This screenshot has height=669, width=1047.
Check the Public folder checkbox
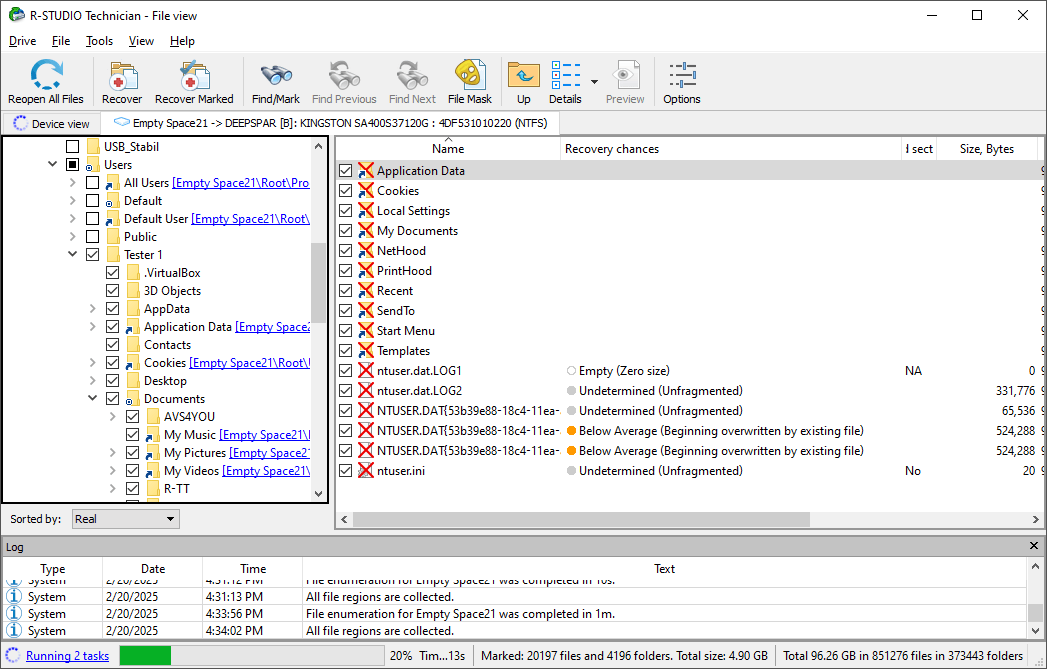tap(93, 236)
